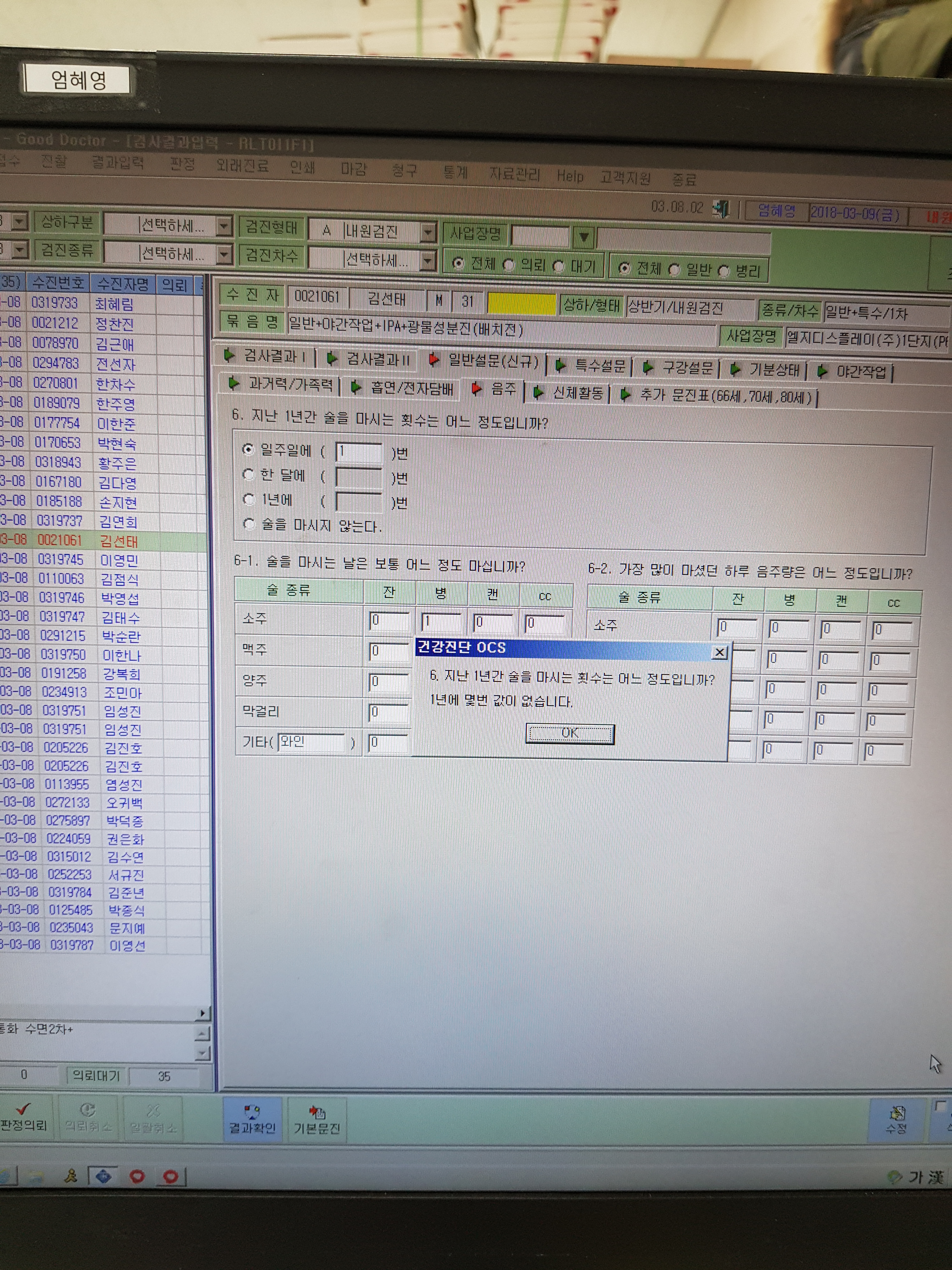Select 술을 마시지 않는다 option
Image resolution: width=952 pixels, height=1270 pixels.
pyautogui.click(x=249, y=523)
